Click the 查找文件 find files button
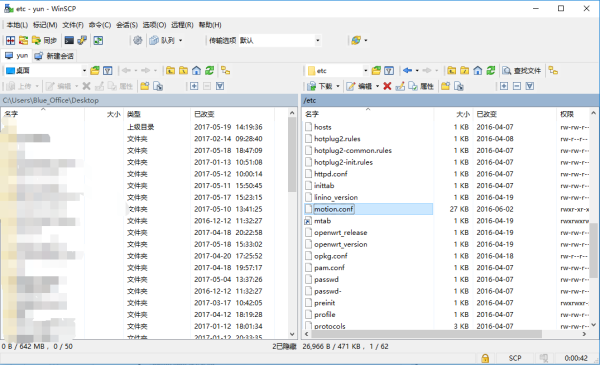This screenshot has width=600, height=365. [522, 70]
